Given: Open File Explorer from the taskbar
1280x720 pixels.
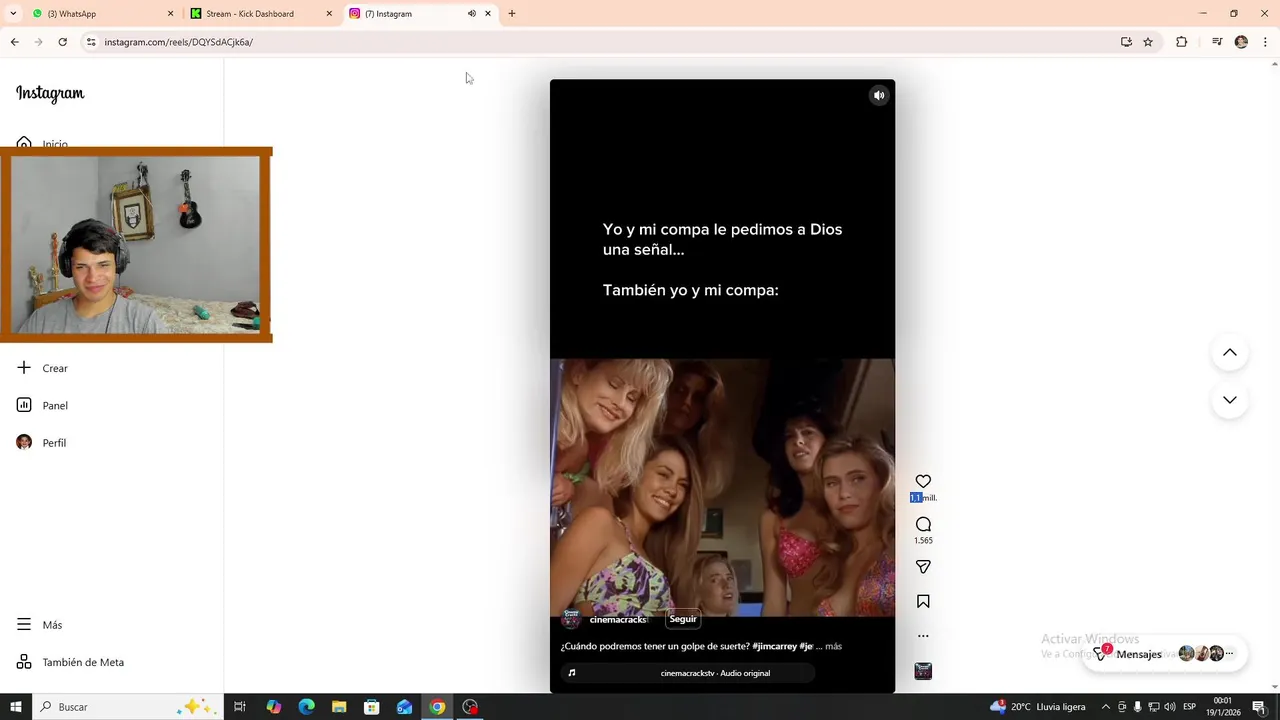Looking at the screenshot, I should tap(339, 707).
